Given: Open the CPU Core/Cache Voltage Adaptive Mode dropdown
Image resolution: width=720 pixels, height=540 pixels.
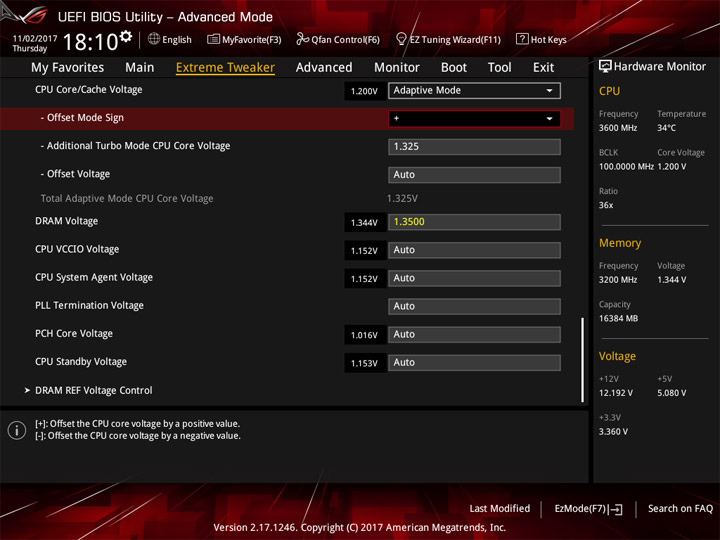Looking at the screenshot, I should point(474,90).
